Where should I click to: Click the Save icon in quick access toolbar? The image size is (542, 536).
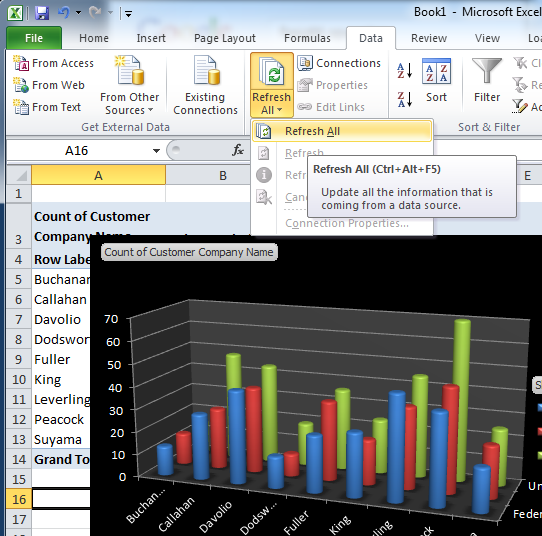tap(42, 13)
